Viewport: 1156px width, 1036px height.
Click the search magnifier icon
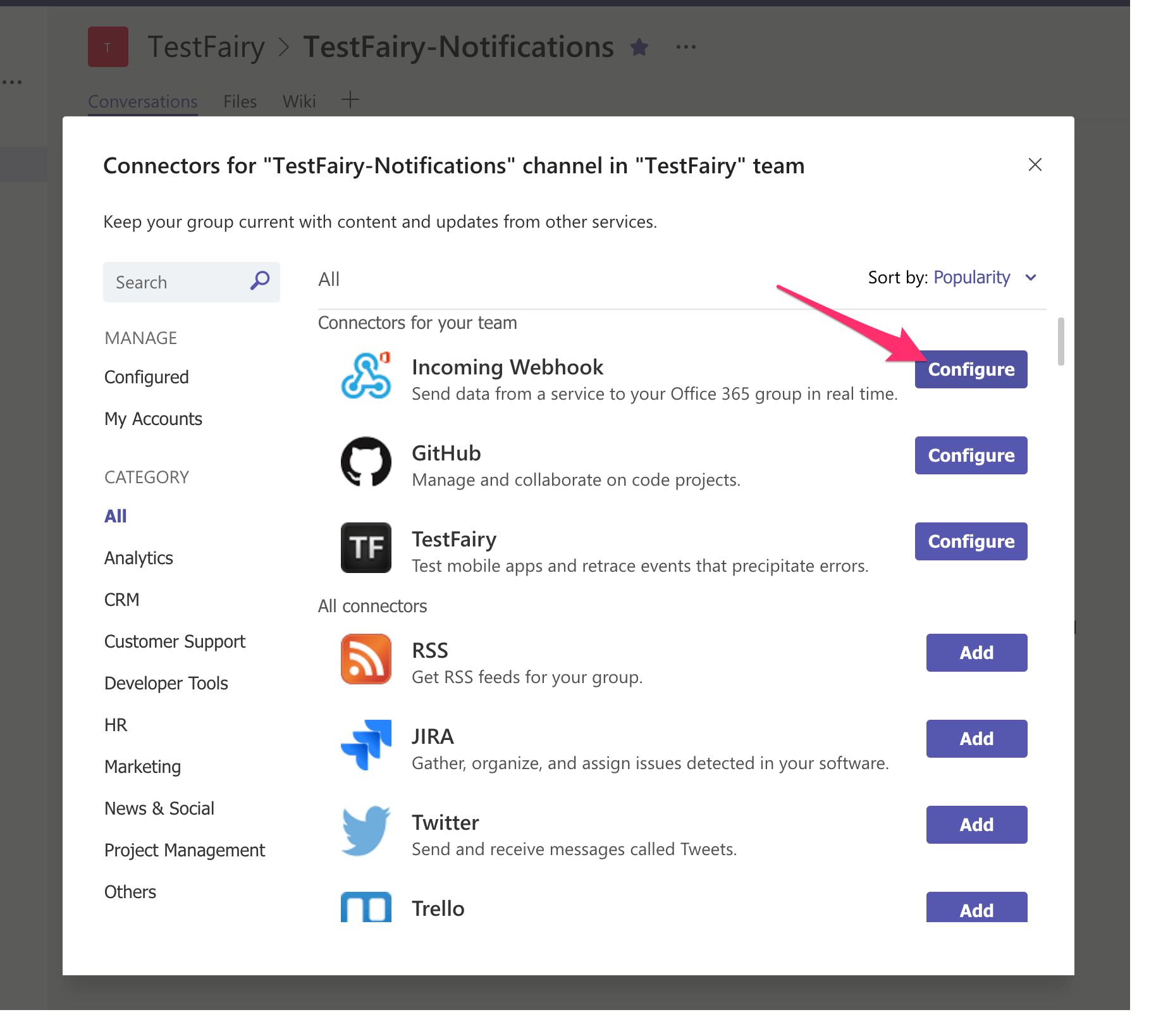pyautogui.click(x=259, y=281)
